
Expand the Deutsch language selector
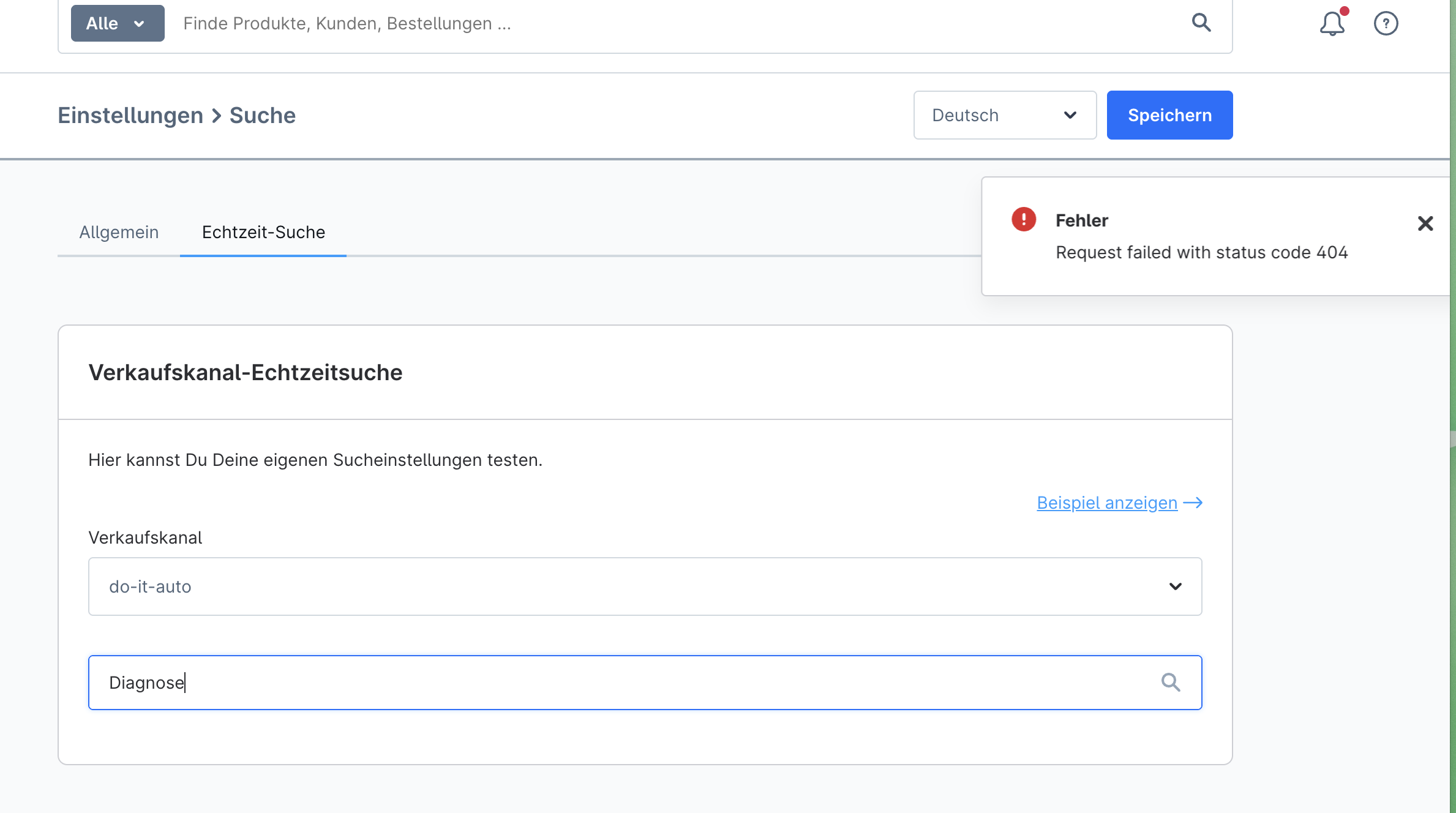point(1004,115)
